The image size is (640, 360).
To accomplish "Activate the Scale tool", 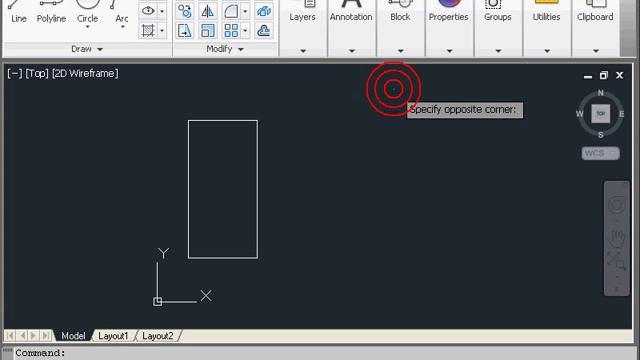I will tap(208, 31).
